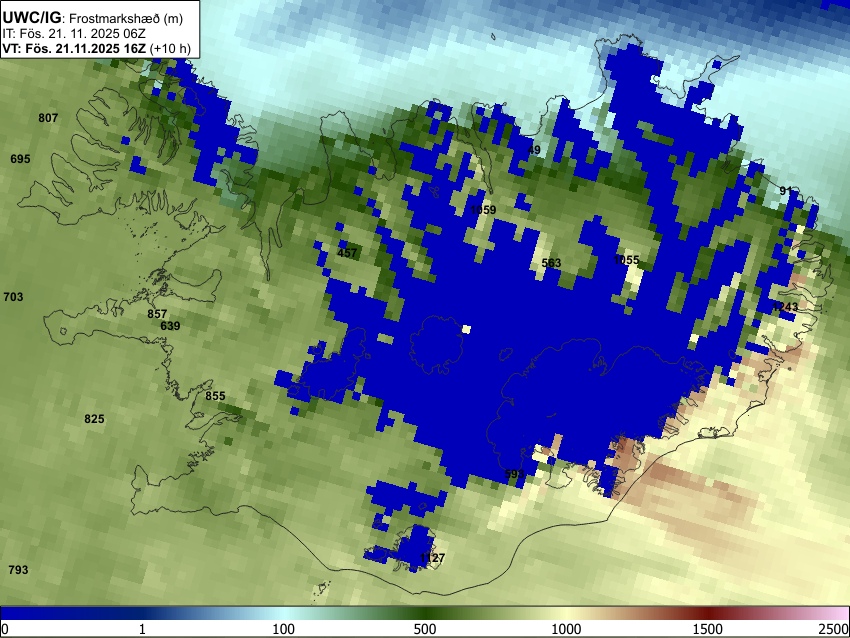Click the color scale tick label 1000

[x=566, y=629]
